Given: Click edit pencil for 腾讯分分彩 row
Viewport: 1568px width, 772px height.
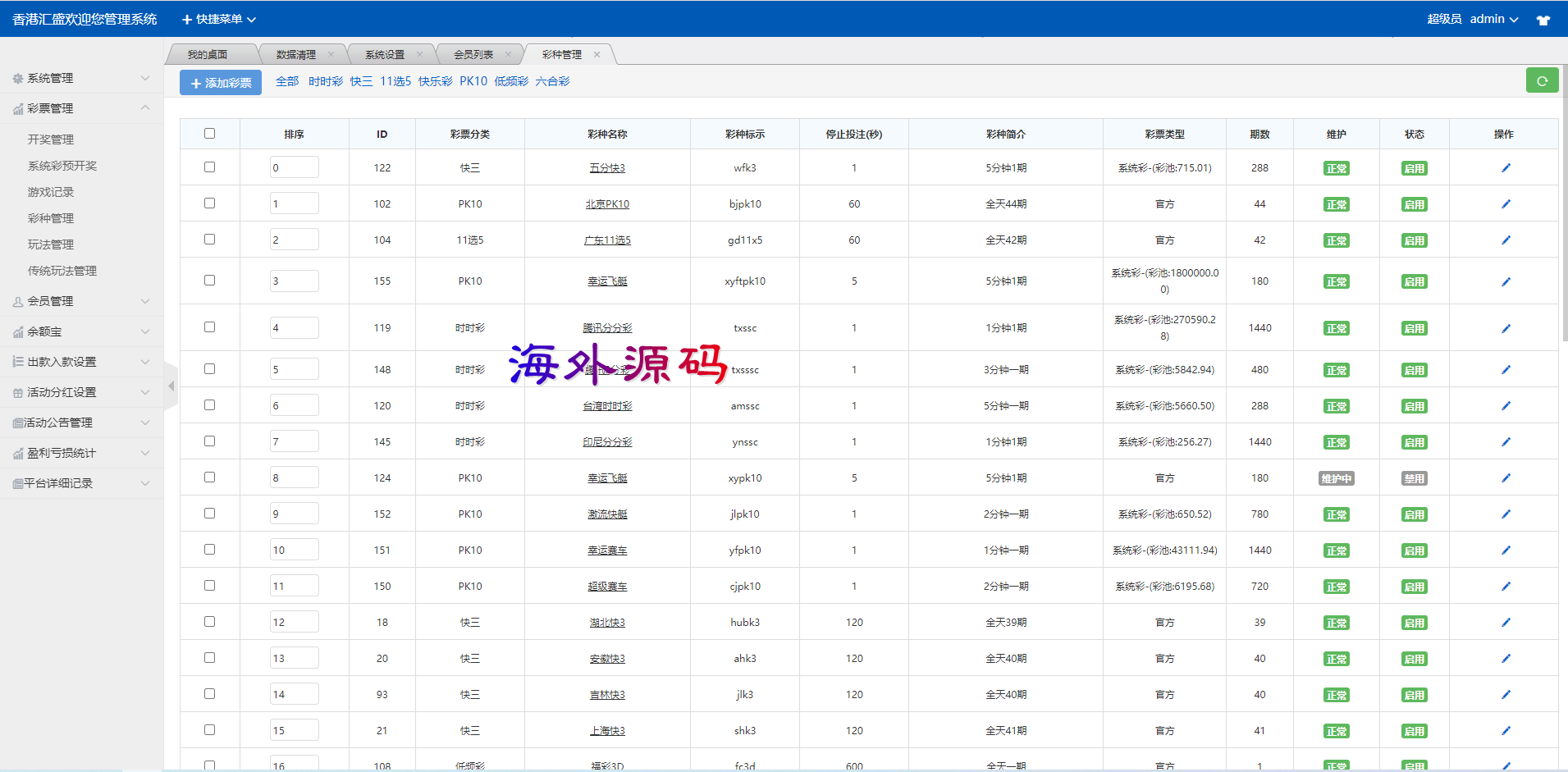Looking at the screenshot, I should point(1506,328).
